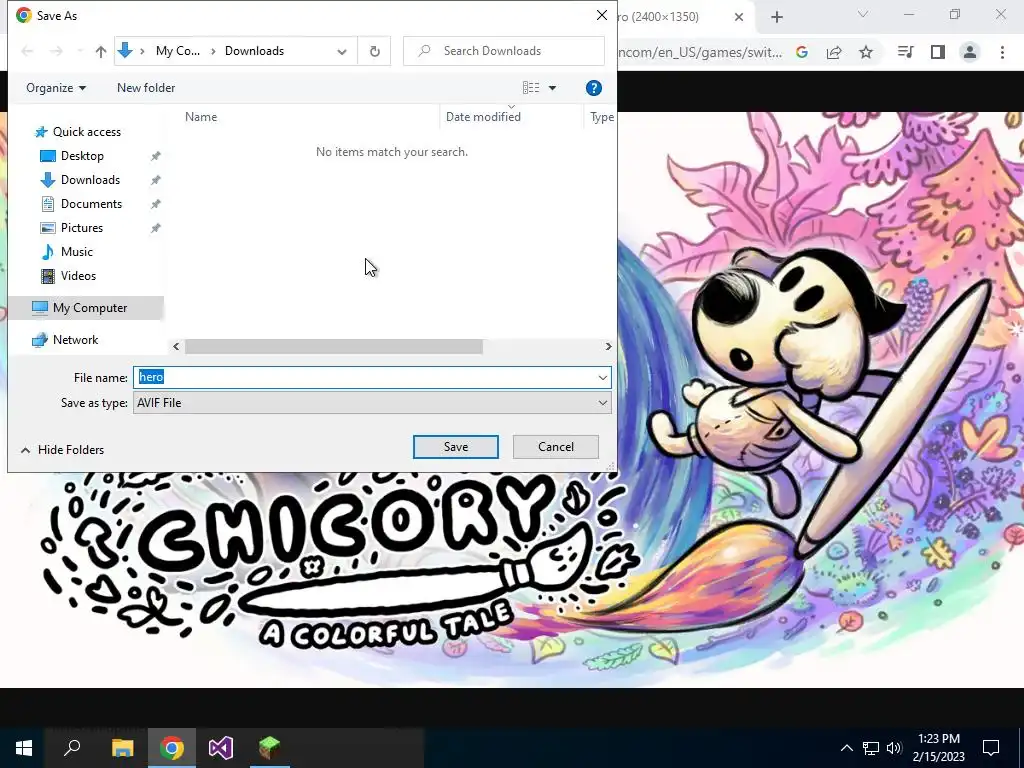Image resolution: width=1024 pixels, height=768 pixels.
Task: Click the Search Downloads field
Action: [504, 51]
